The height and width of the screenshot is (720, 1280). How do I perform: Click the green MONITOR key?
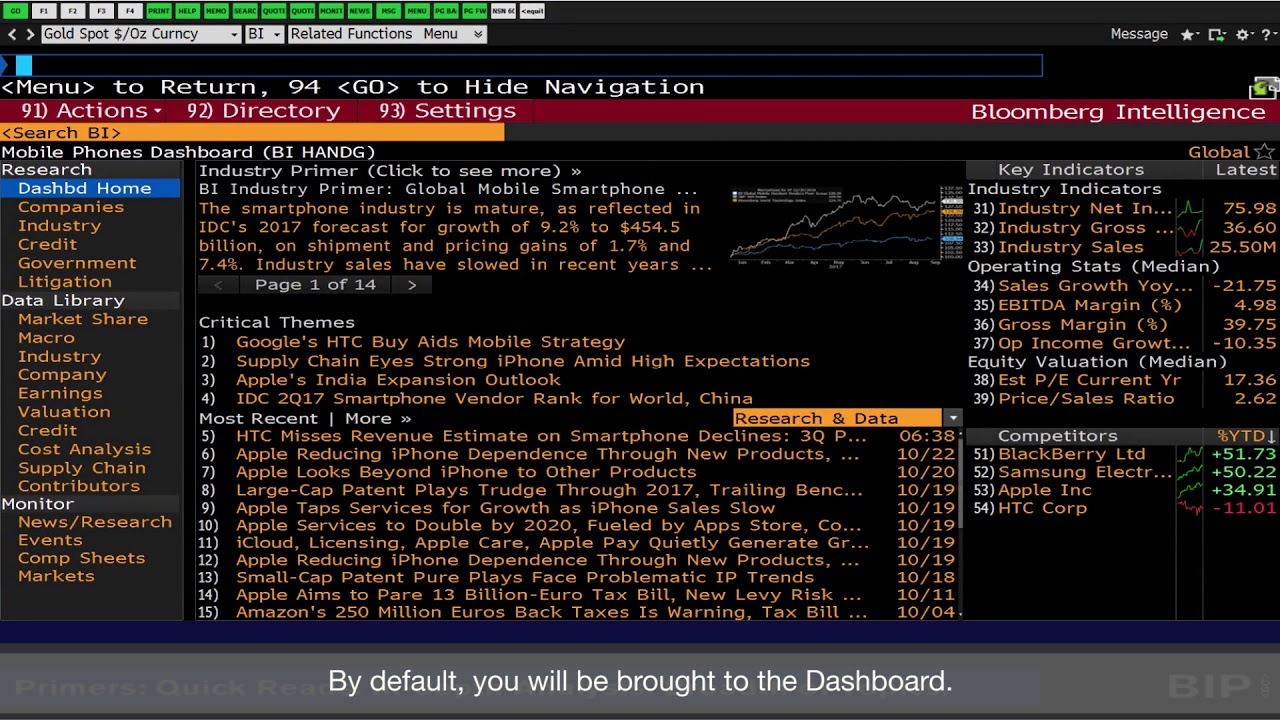pyautogui.click(x=331, y=11)
